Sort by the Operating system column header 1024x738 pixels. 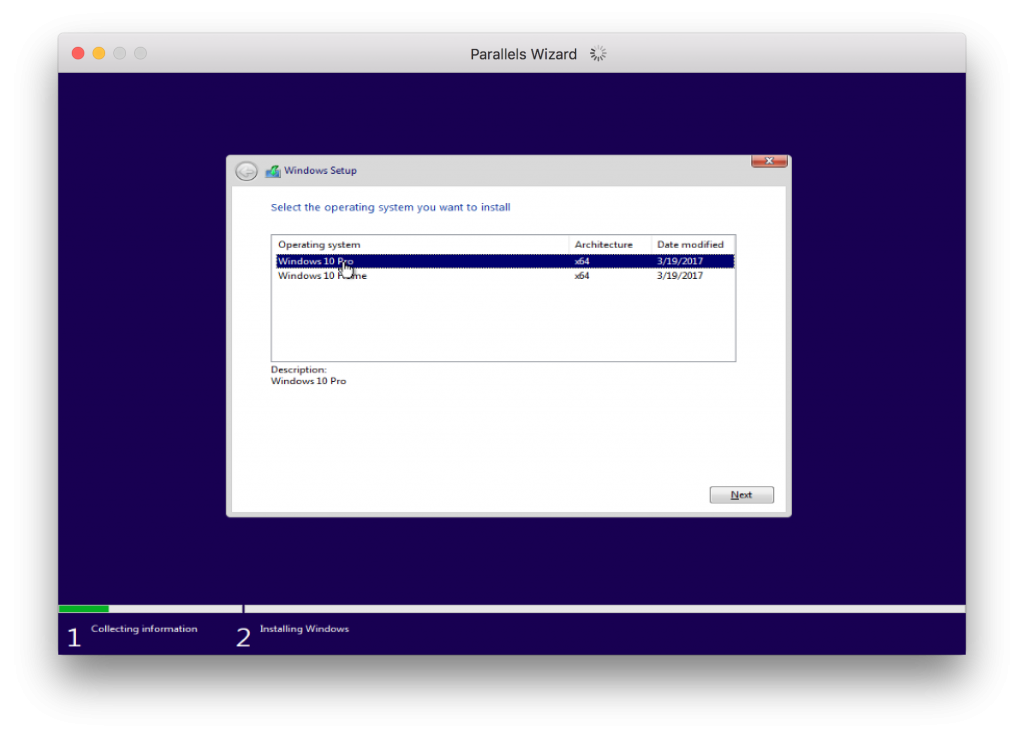coord(319,244)
